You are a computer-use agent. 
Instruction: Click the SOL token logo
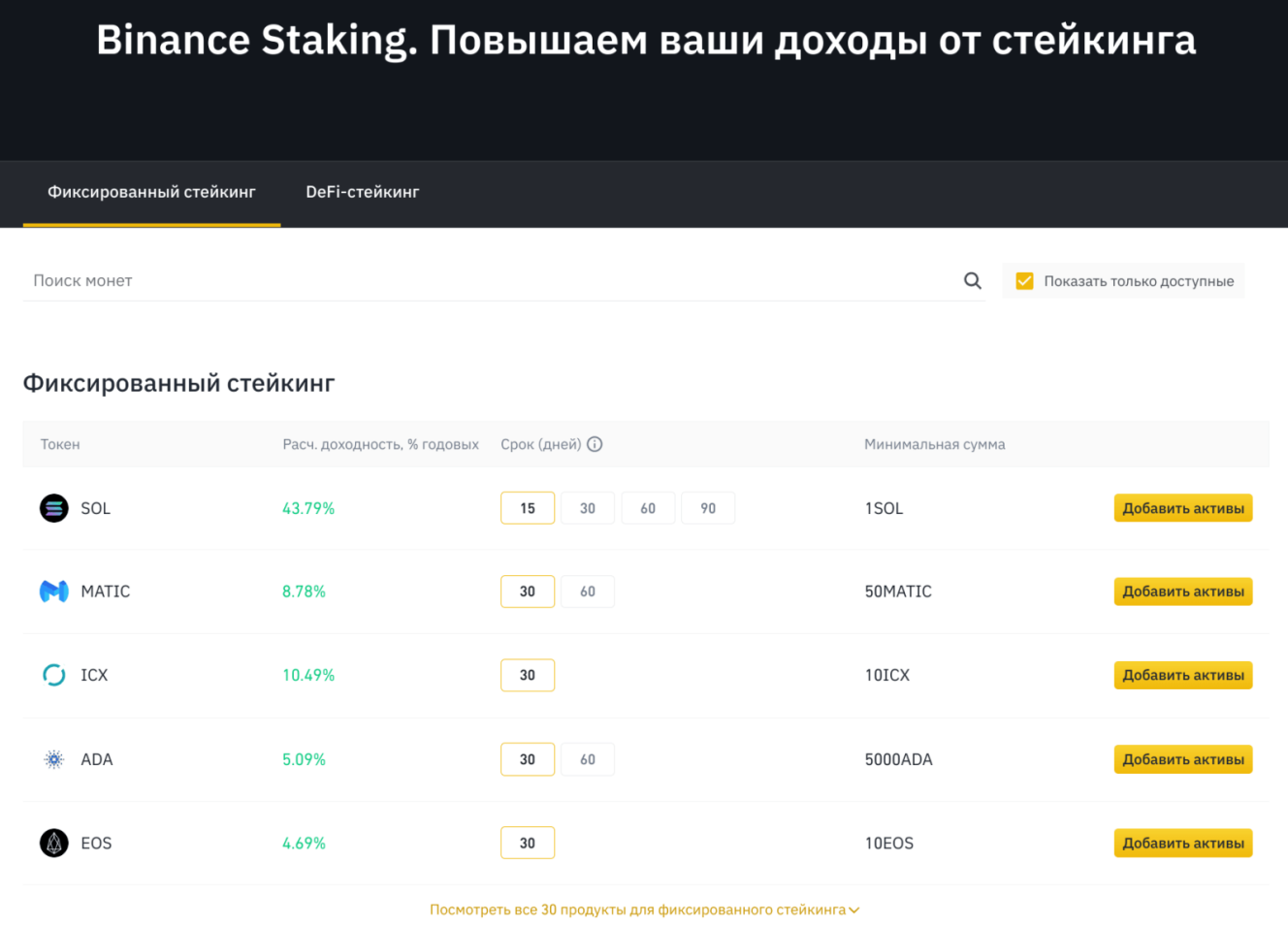pos(53,507)
